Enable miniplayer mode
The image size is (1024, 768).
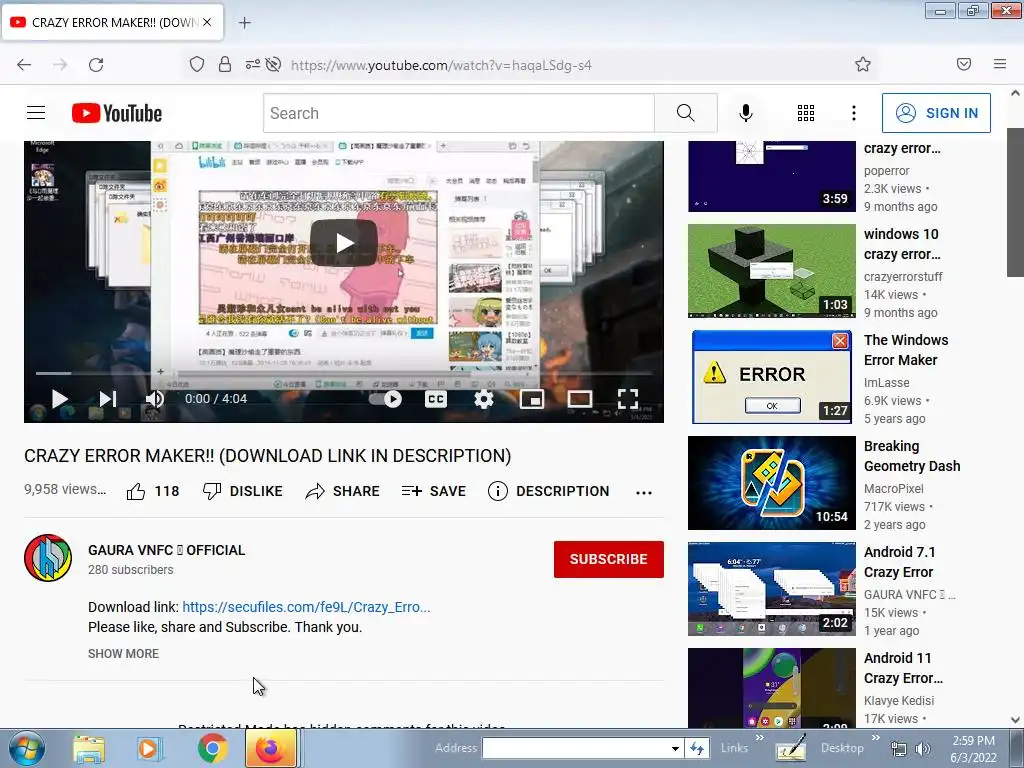pyautogui.click(x=532, y=398)
